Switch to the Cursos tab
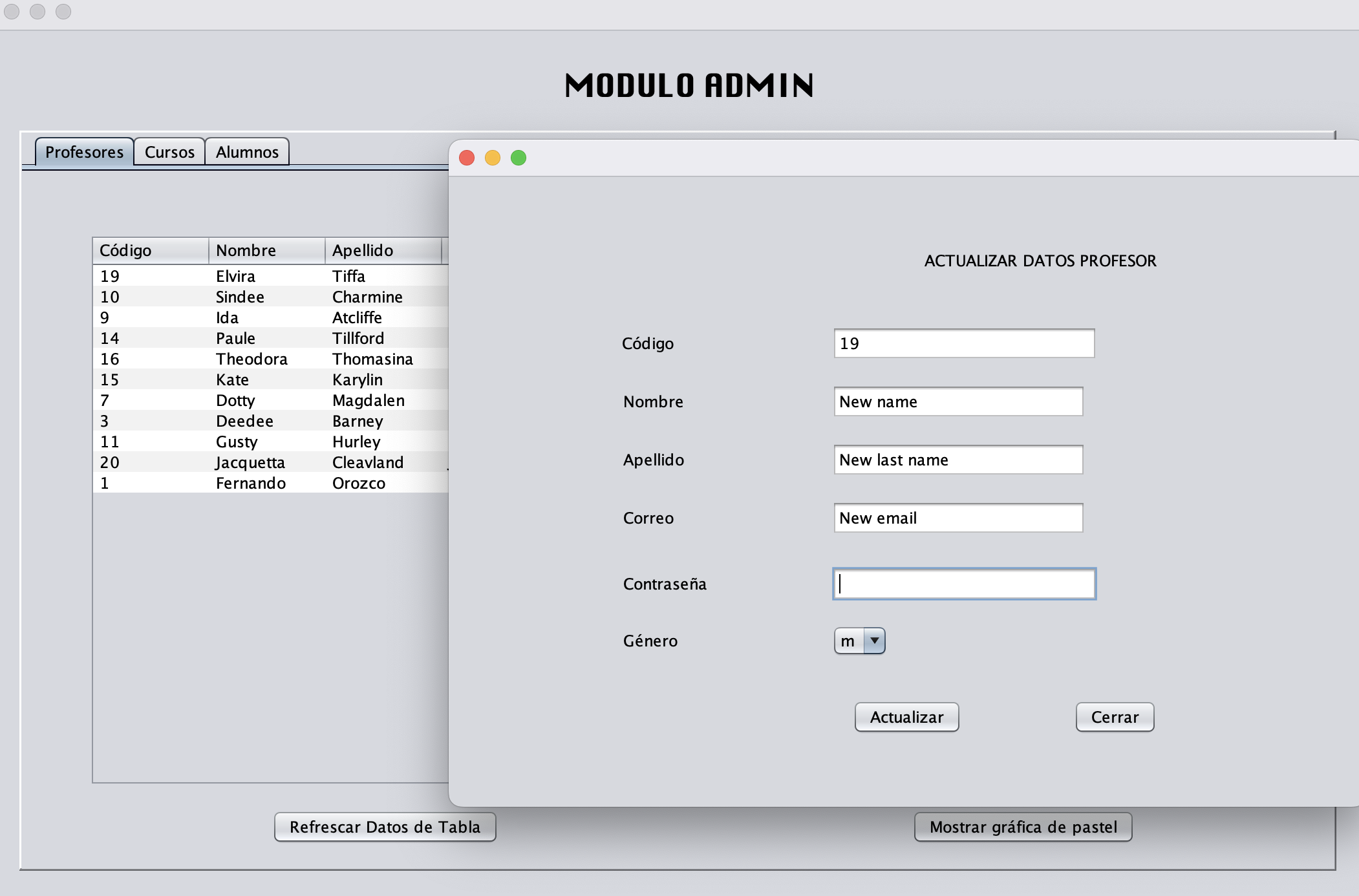This screenshot has height=896, width=1359. click(x=169, y=152)
